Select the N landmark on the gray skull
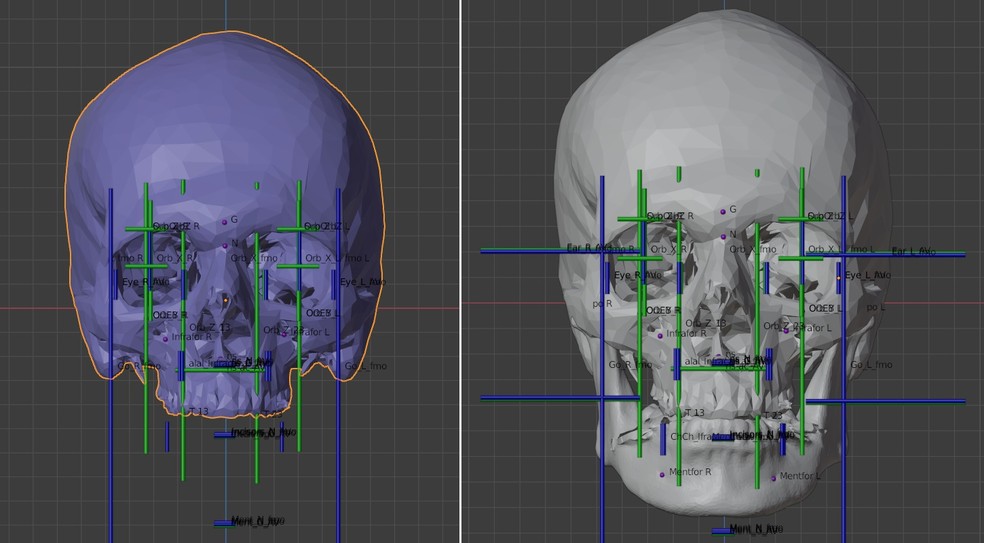The width and height of the screenshot is (984, 543). click(723, 237)
